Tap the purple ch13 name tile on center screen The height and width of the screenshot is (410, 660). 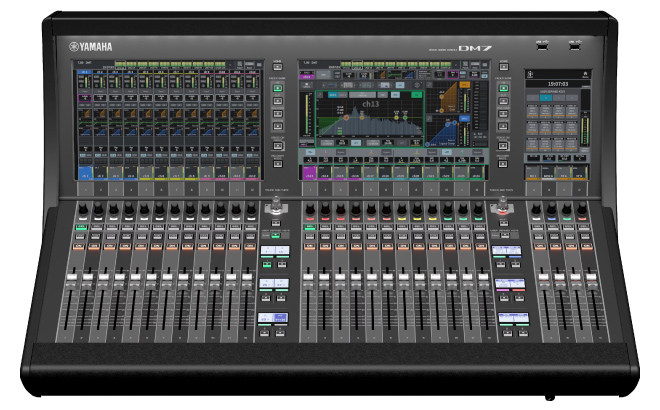(x=309, y=173)
